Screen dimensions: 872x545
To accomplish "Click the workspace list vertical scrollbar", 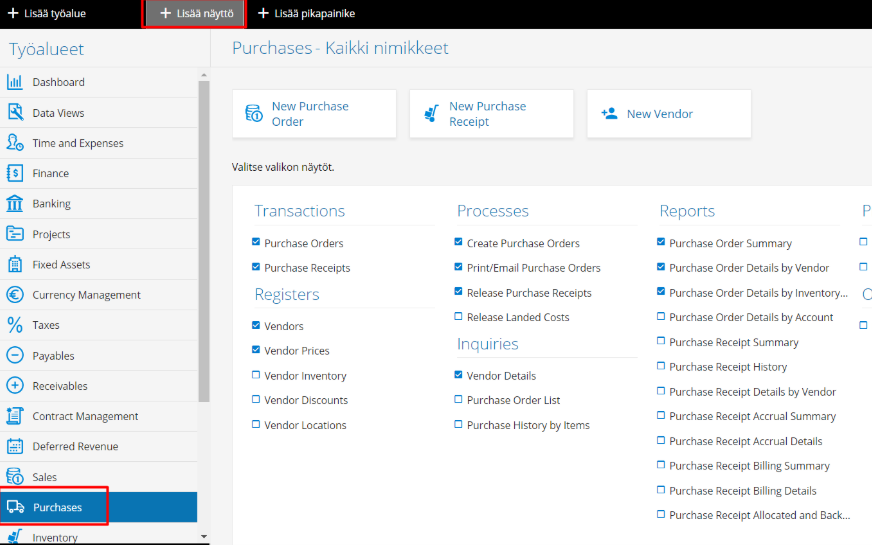I will (x=204, y=241).
